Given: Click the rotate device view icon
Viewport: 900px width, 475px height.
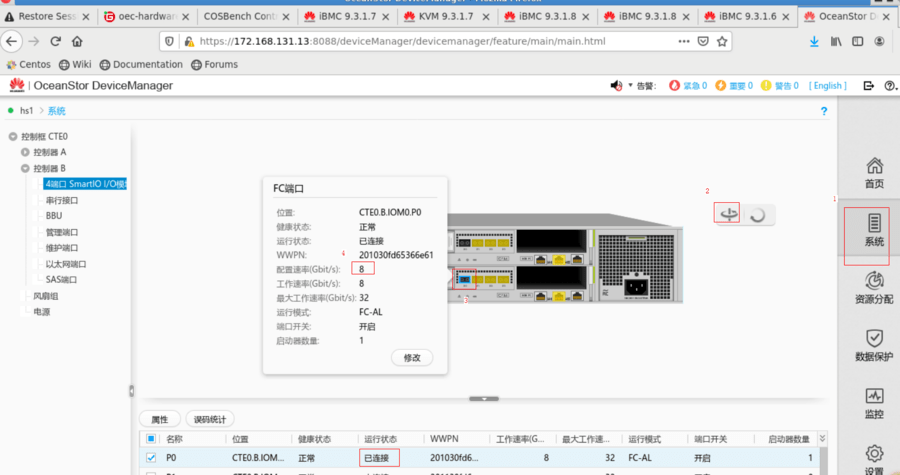Looking at the screenshot, I should pyautogui.click(x=729, y=214).
